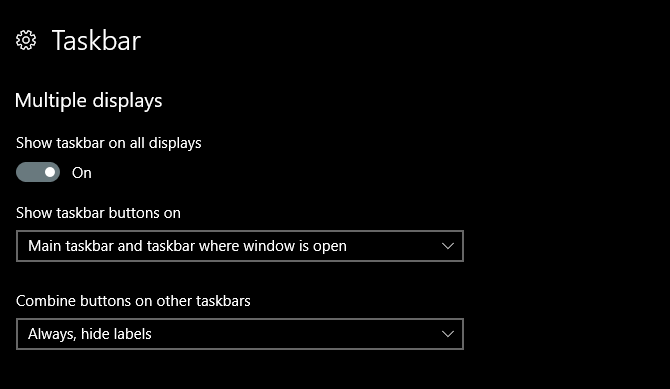Select the Main taskbar and taskbar where window is open text
670x389 pixels.
[187, 246]
